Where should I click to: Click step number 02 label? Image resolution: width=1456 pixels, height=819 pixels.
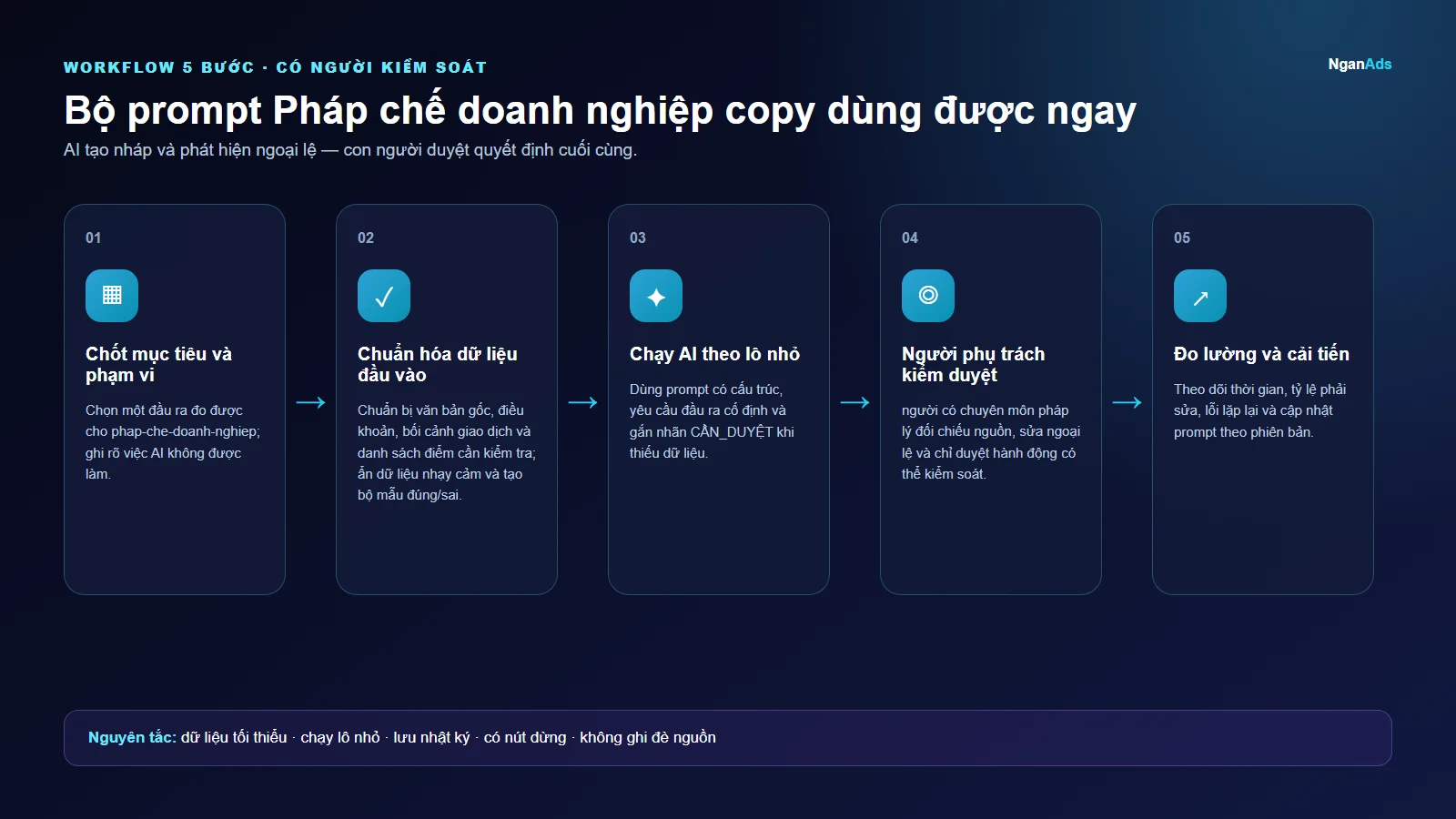(x=366, y=238)
